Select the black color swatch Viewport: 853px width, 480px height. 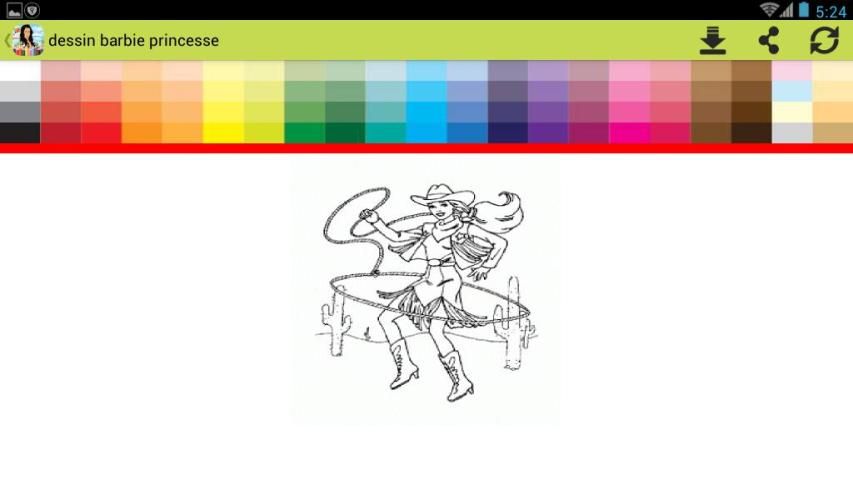tap(20, 132)
